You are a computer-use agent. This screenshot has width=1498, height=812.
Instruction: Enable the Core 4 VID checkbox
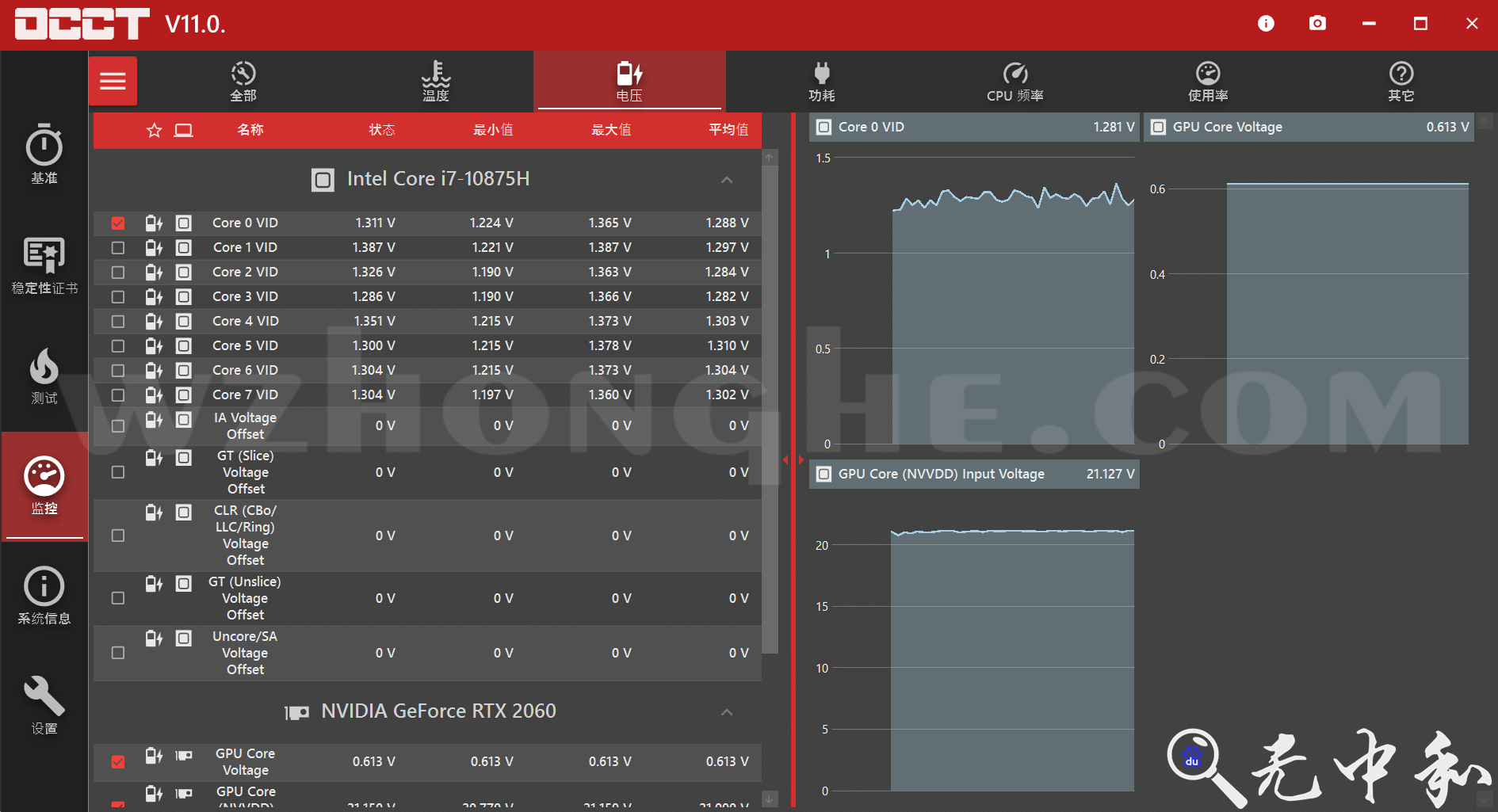click(118, 322)
